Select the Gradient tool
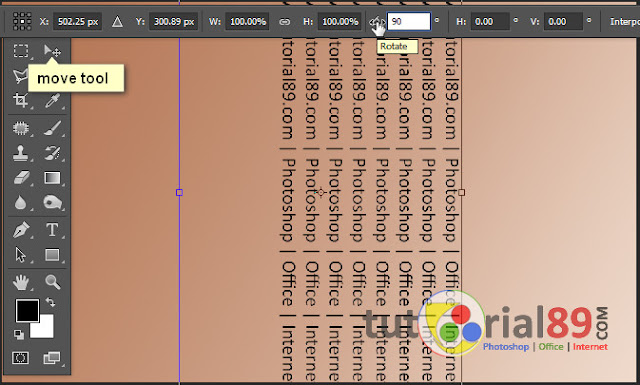Screen dimensions: 640x385 click(52, 178)
